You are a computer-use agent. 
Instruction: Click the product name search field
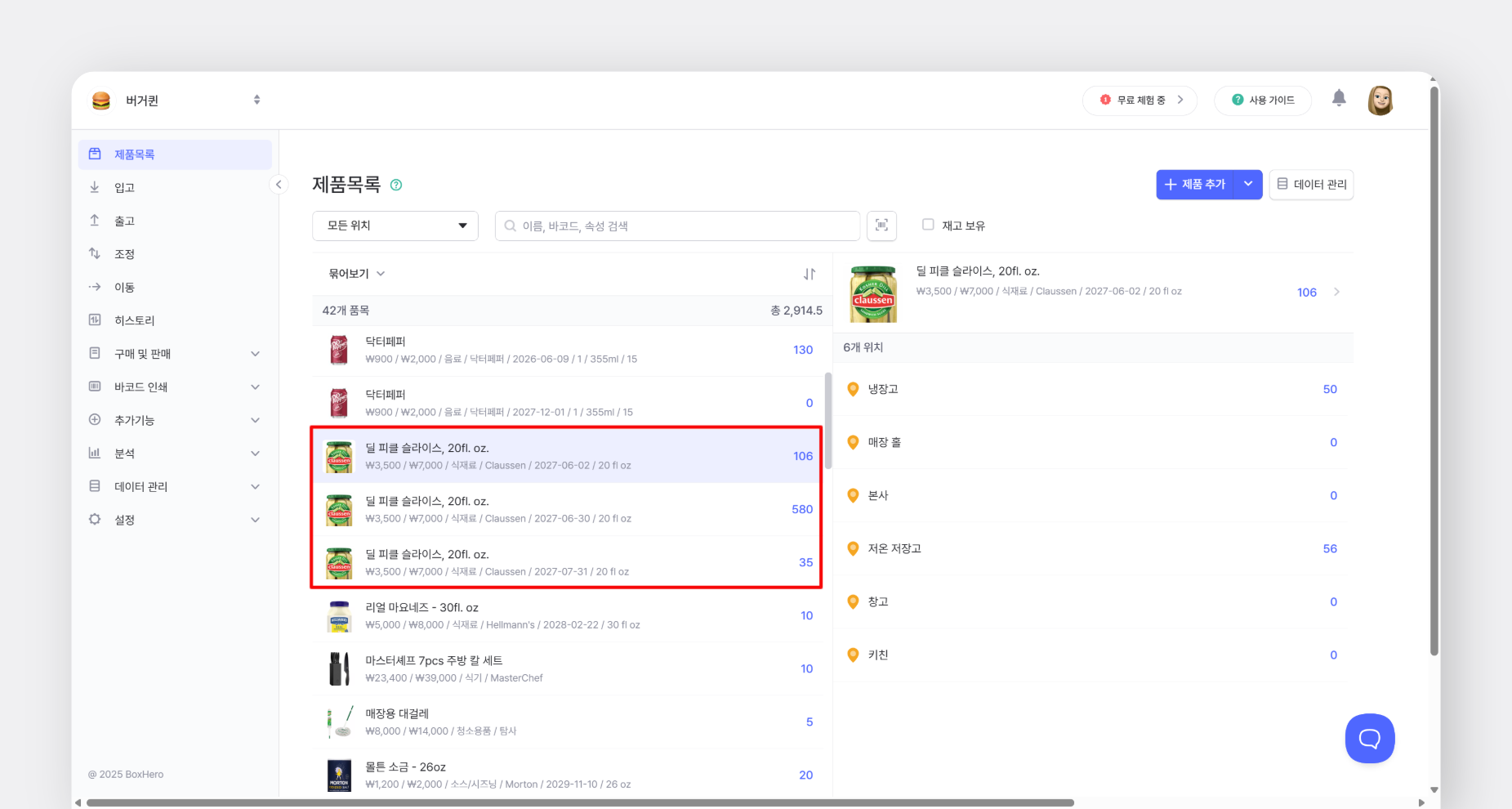coord(677,226)
